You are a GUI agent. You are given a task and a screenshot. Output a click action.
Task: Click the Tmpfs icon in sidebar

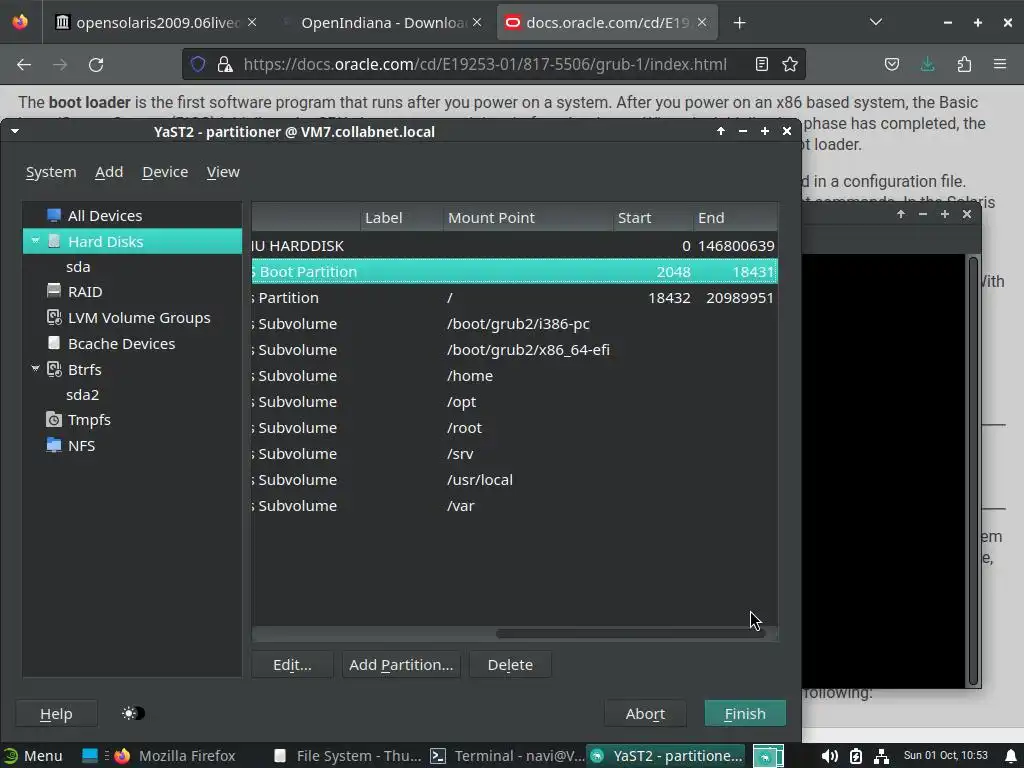pyautogui.click(x=54, y=420)
